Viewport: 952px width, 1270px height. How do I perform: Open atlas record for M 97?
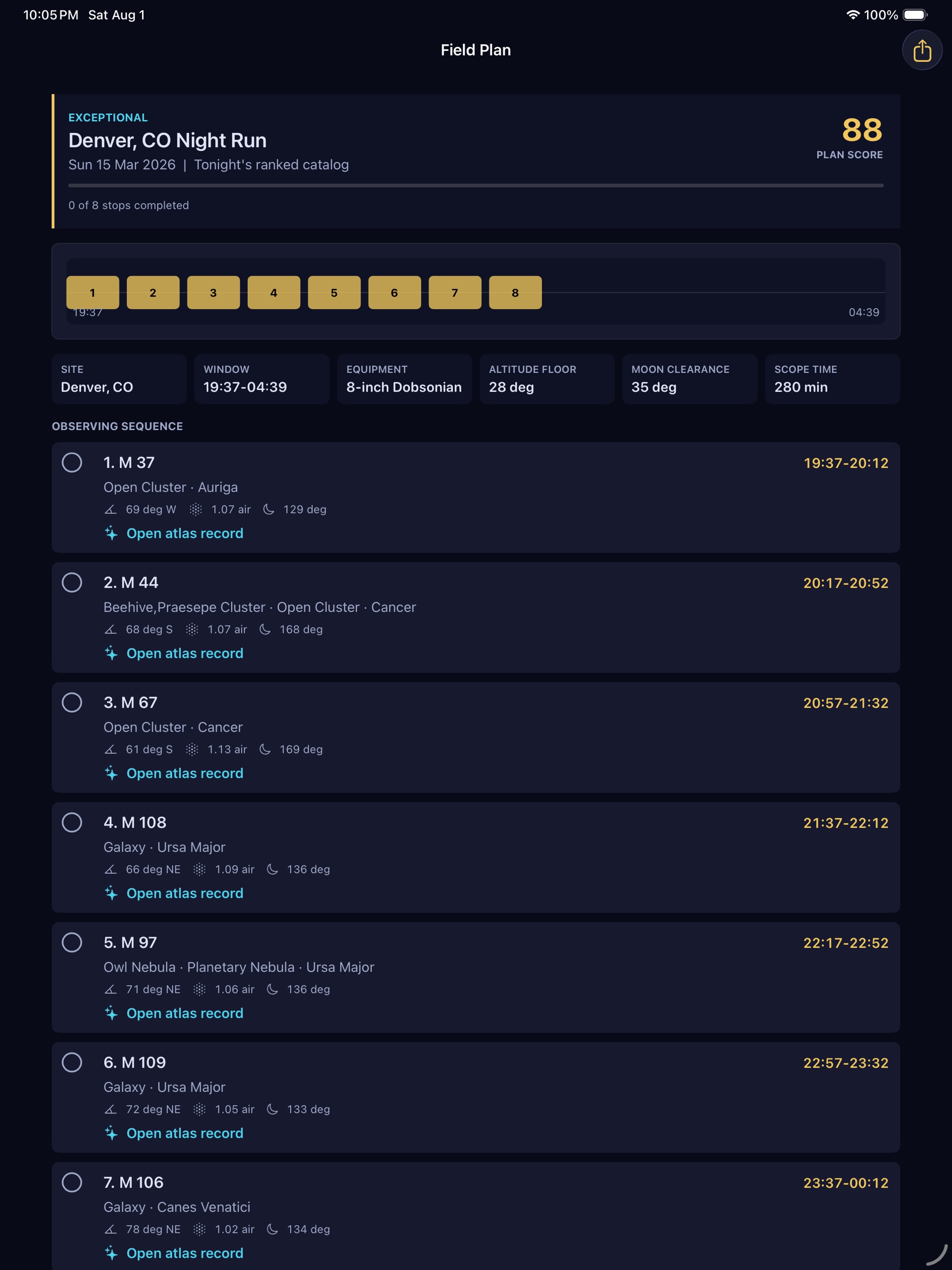174,1013
